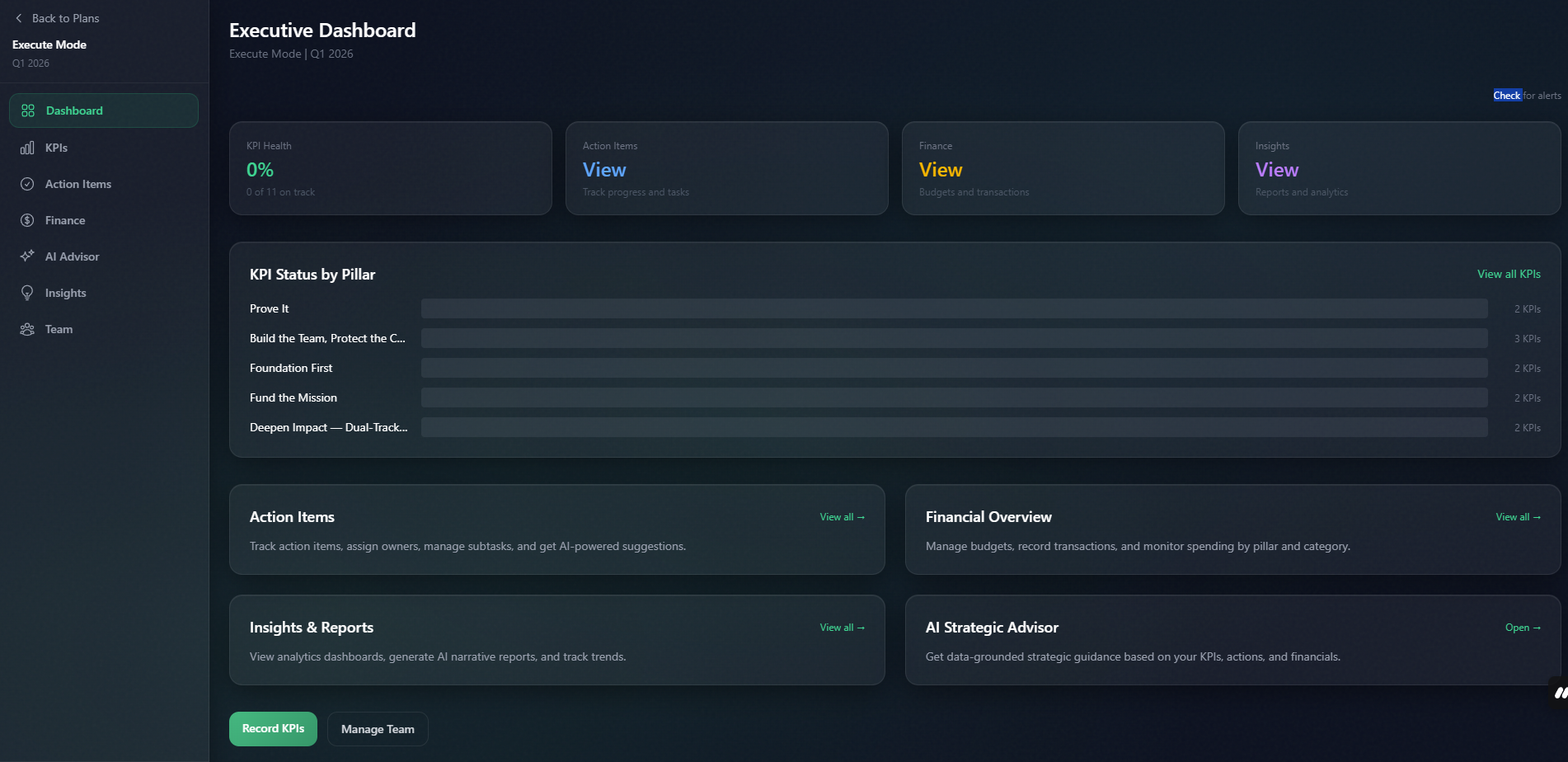The width and height of the screenshot is (1568, 762).
Task: Open AI Advisor via the sparkle icon
Action: click(27, 256)
